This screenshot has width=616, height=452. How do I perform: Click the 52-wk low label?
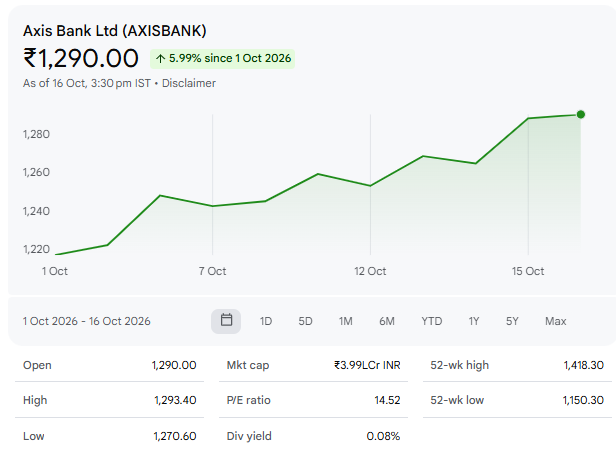click(457, 400)
